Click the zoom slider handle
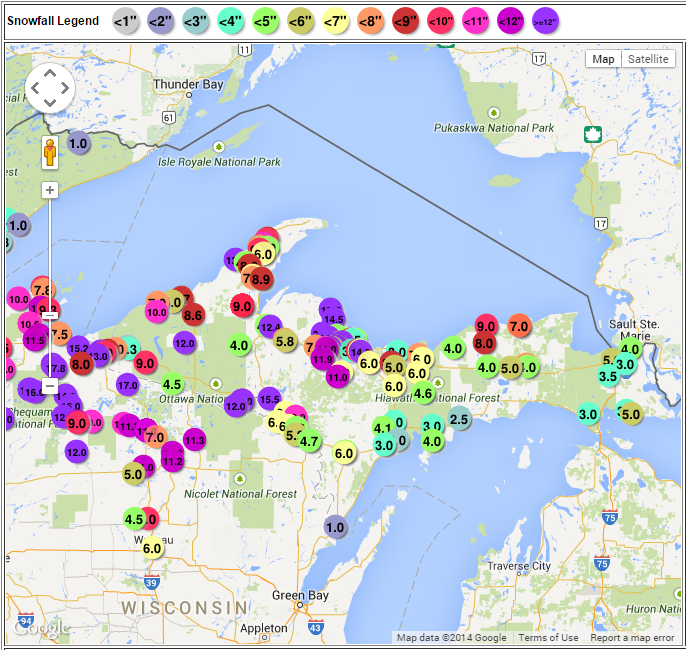This screenshot has width=686, height=650. pos(50,315)
